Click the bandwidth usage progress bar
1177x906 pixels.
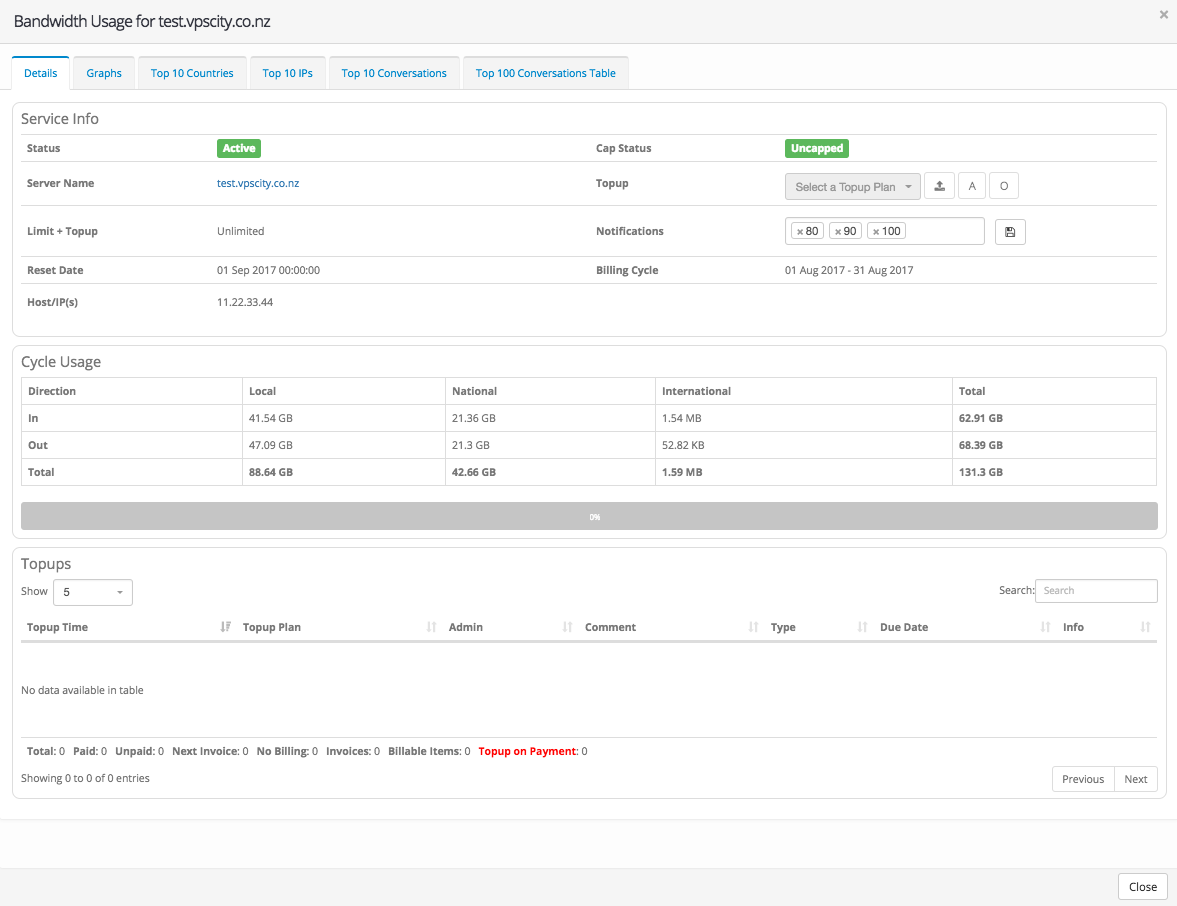[589, 516]
